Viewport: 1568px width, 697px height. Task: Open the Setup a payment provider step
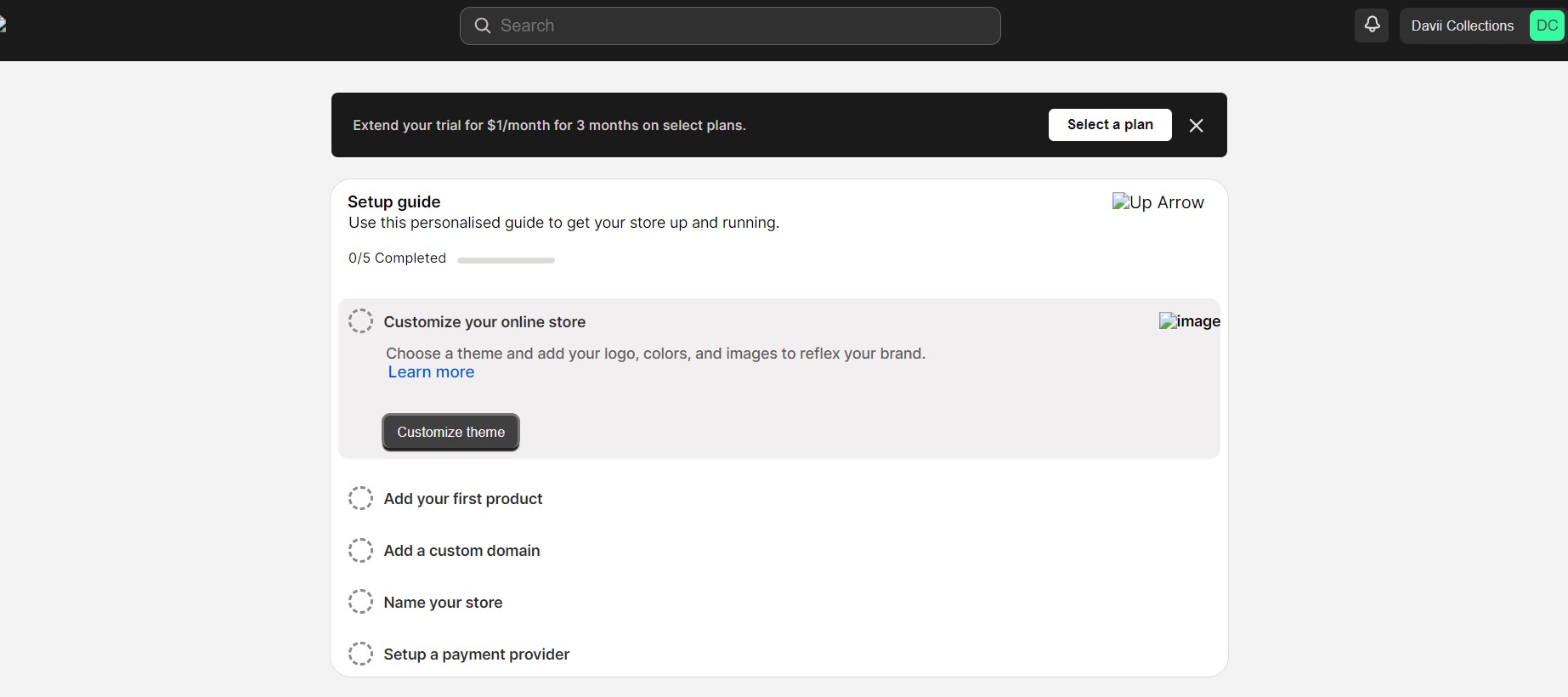tap(476, 654)
